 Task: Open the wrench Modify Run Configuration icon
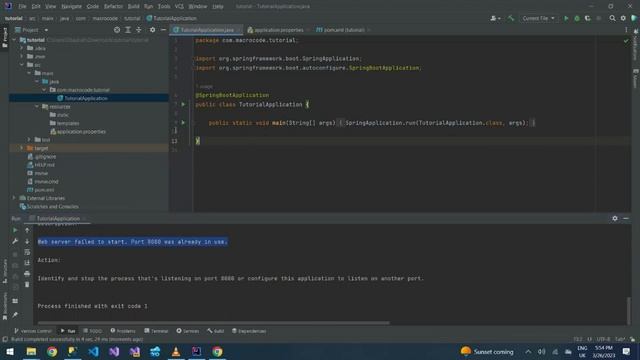[x=15, y=241]
